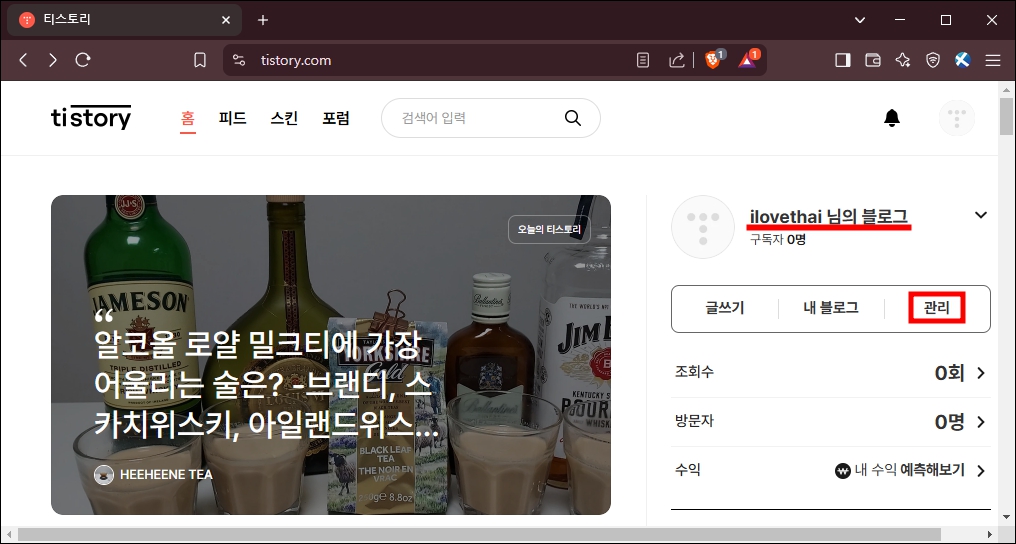1016x544 pixels.
Task: Open a new browser tab
Action: (262, 20)
